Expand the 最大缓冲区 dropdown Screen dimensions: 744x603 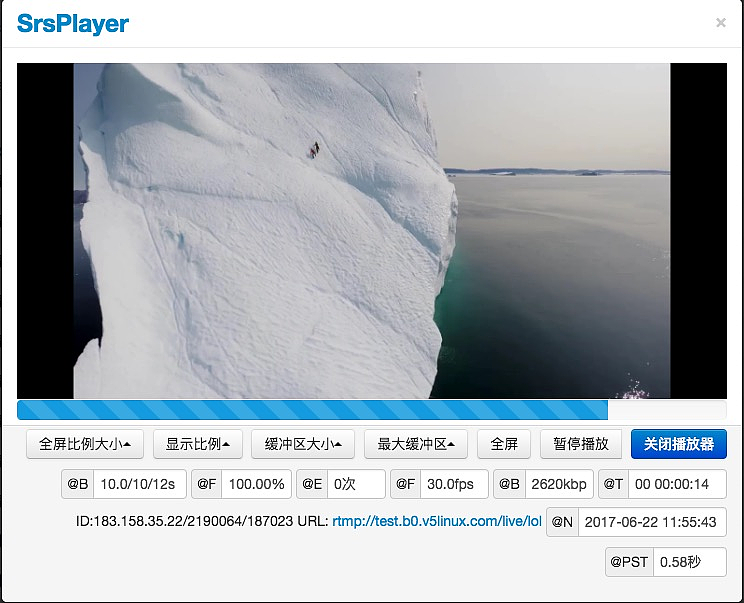[x=416, y=444]
